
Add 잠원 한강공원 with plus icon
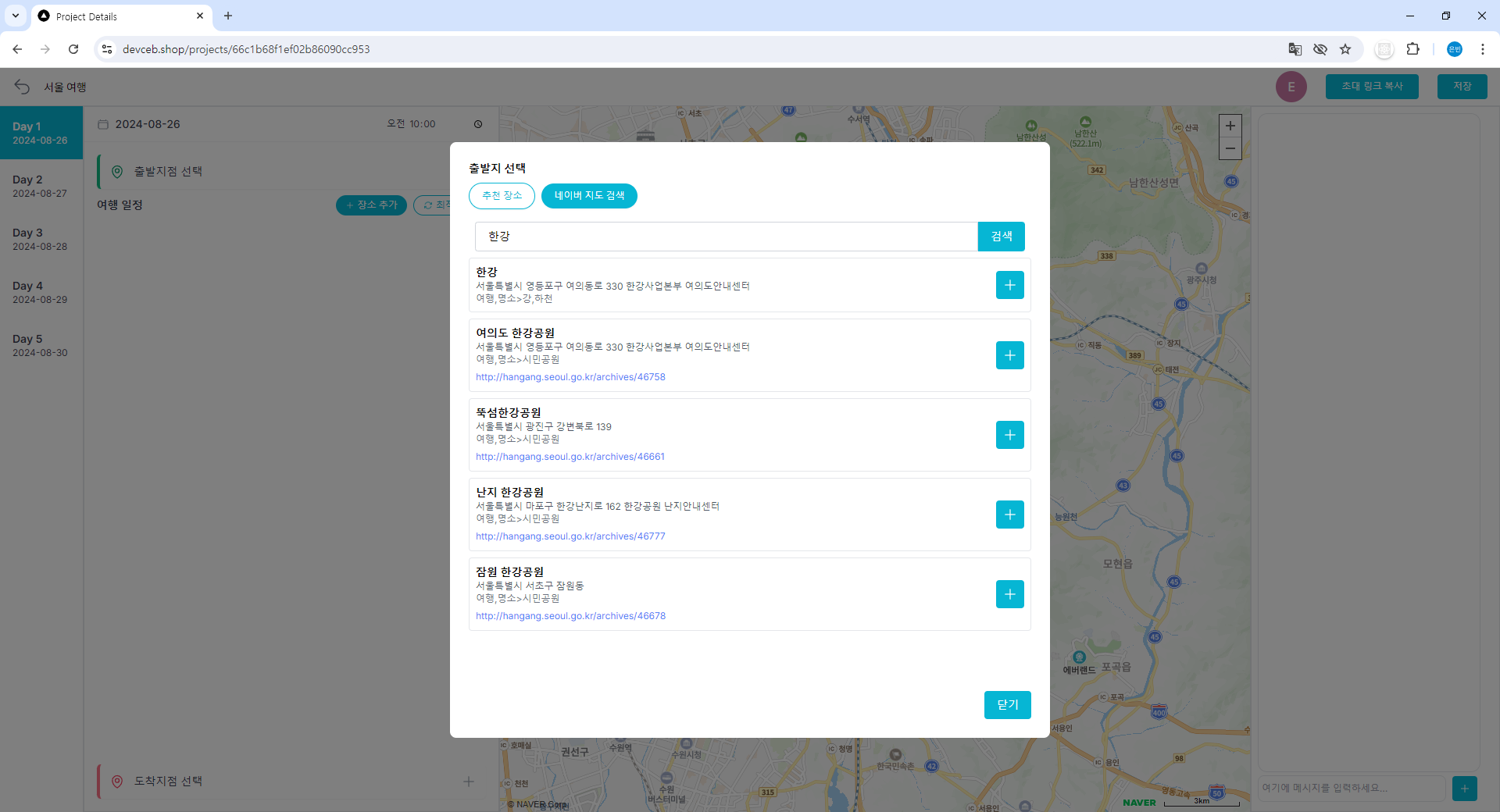[1009, 594]
